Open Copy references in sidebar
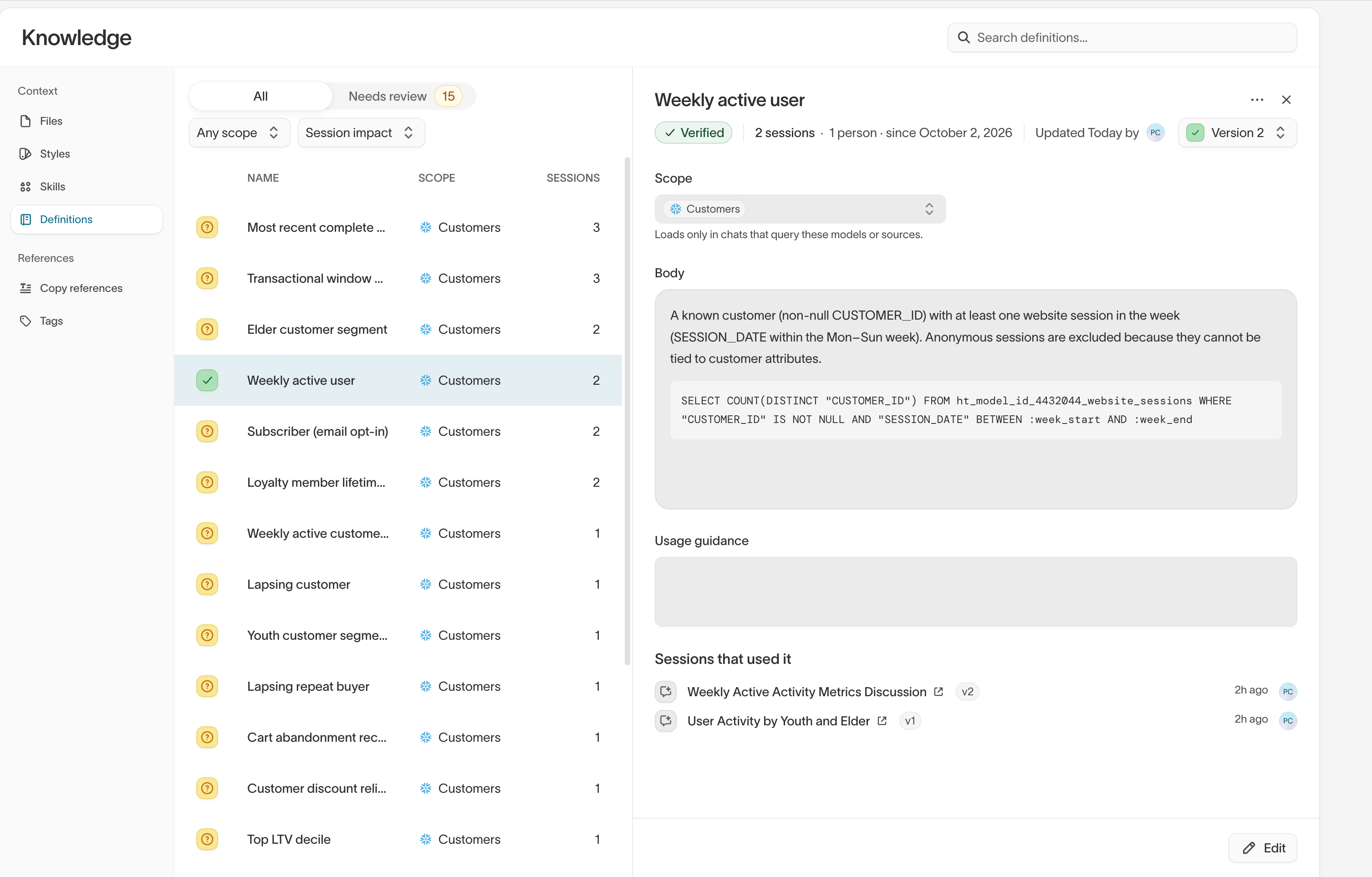 tap(81, 288)
